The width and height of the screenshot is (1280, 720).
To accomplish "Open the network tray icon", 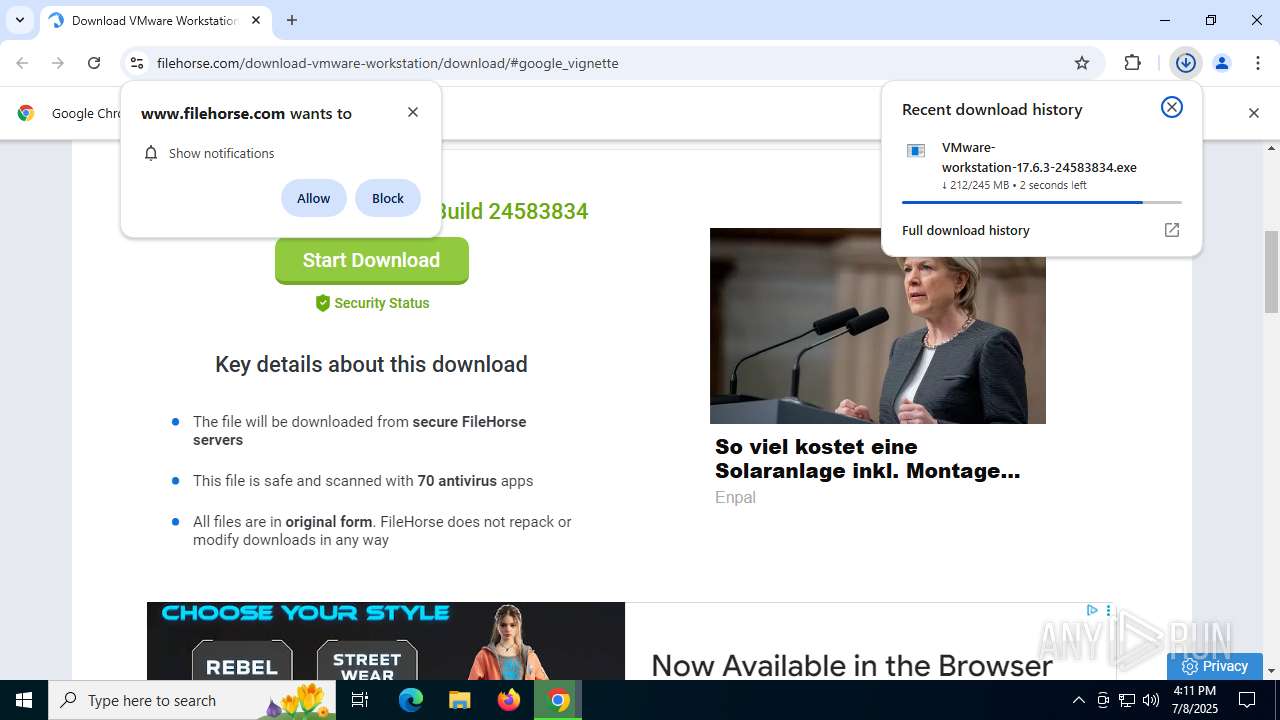I will 1127,700.
